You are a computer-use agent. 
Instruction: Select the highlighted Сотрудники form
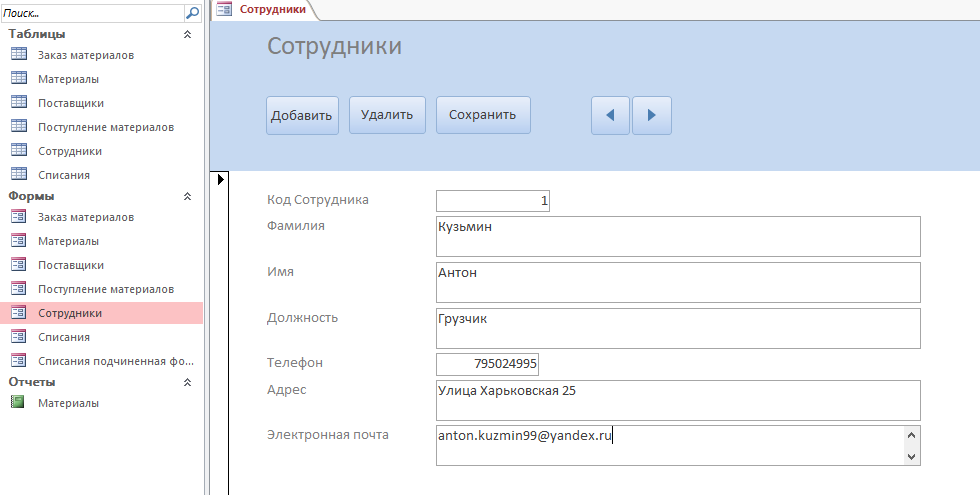point(101,313)
